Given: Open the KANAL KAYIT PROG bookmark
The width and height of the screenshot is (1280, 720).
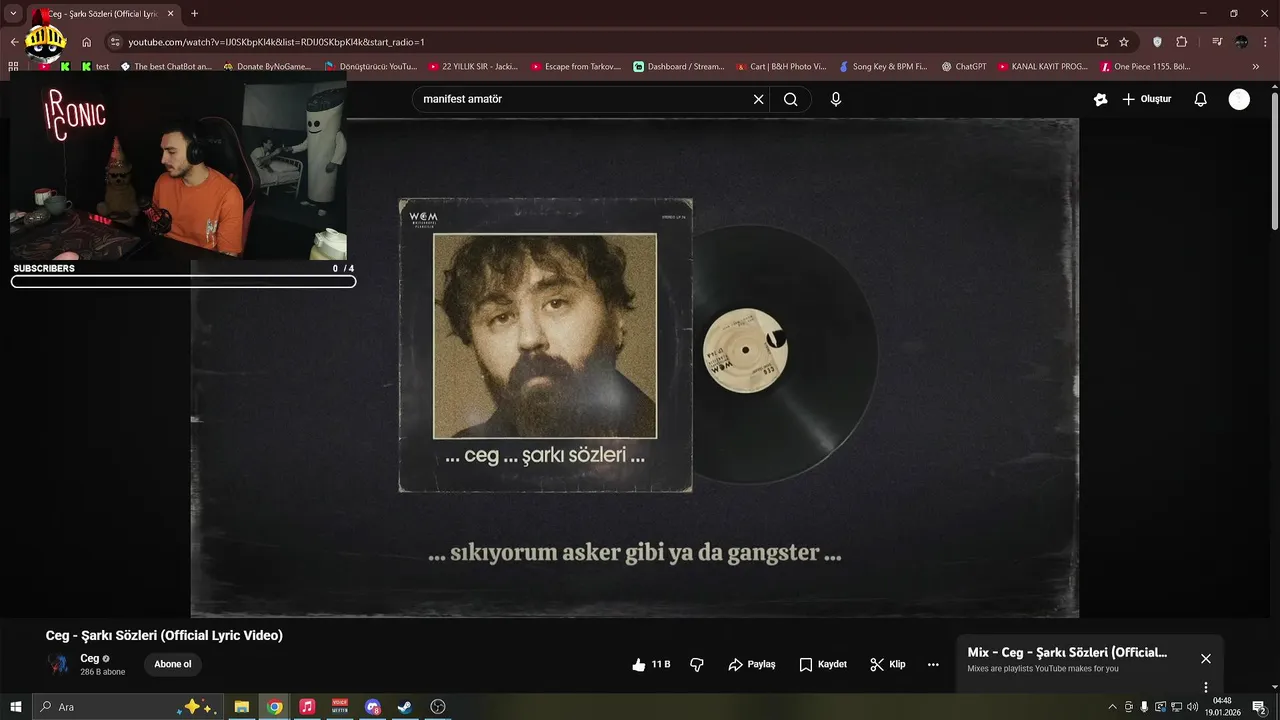Looking at the screenshot, I should point(1043,67).
